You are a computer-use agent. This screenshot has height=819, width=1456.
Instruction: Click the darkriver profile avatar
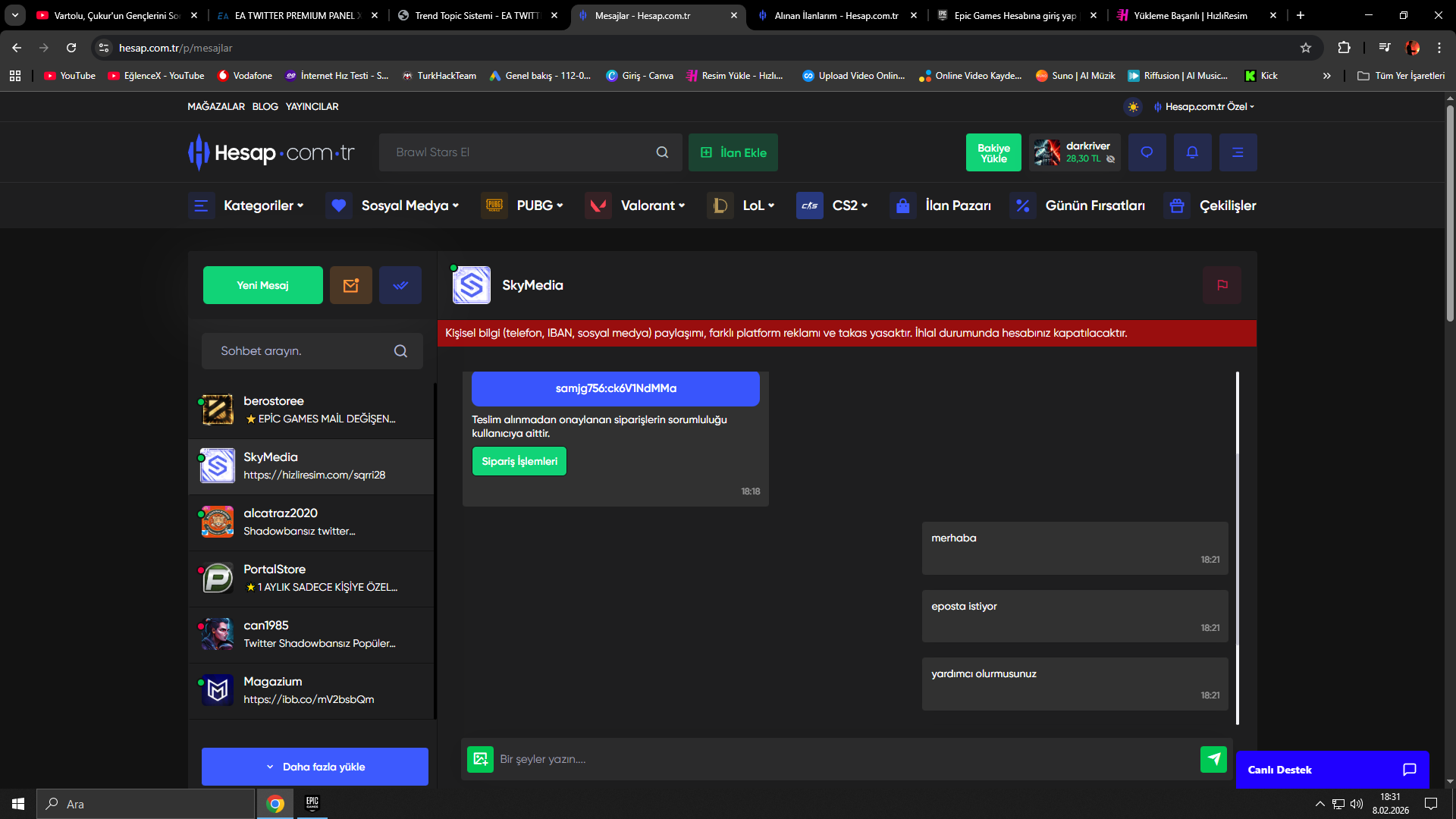click(x=1047, y=152)
